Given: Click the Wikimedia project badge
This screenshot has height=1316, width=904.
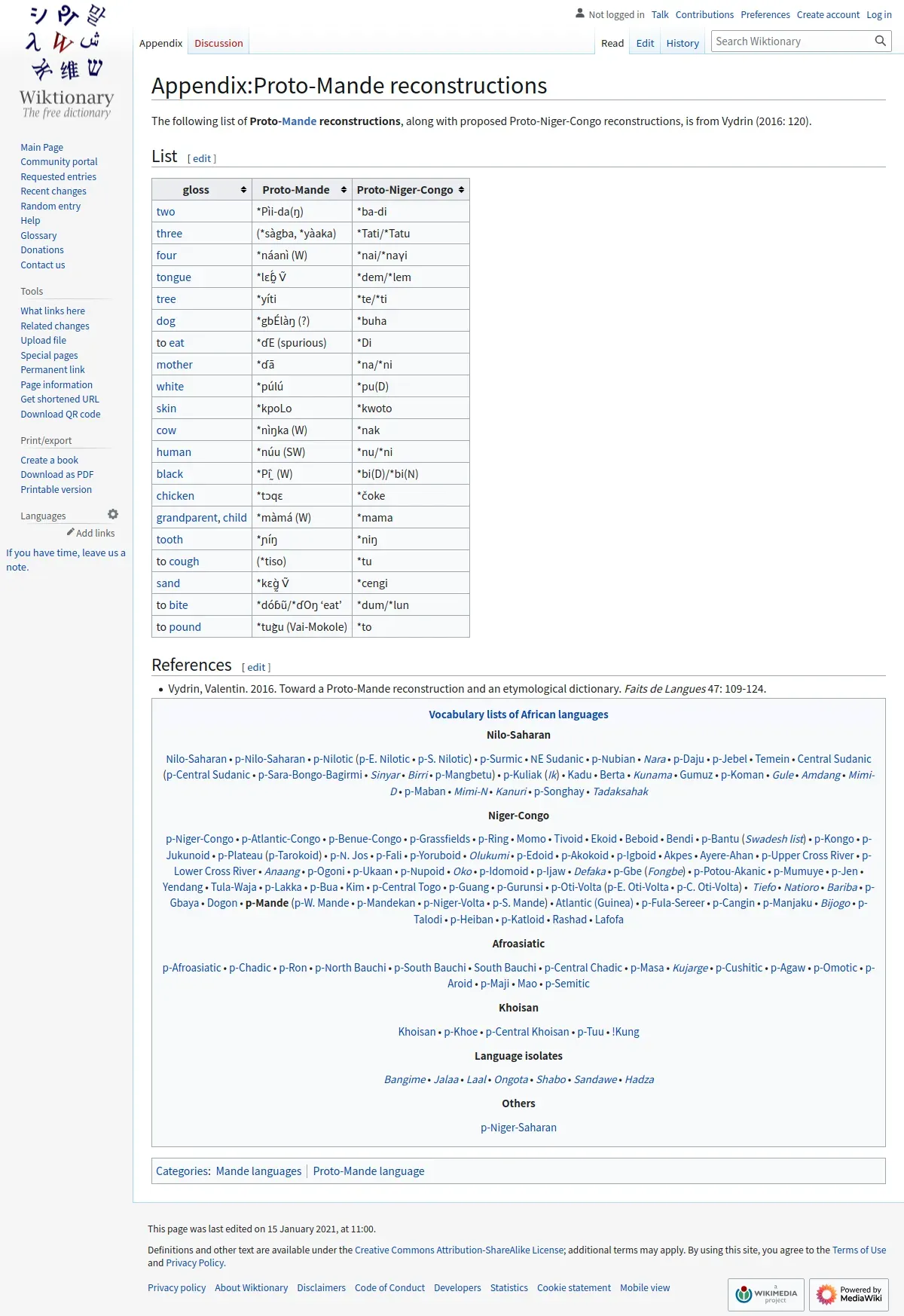Looking at the screenshot, I should 766,1295.
